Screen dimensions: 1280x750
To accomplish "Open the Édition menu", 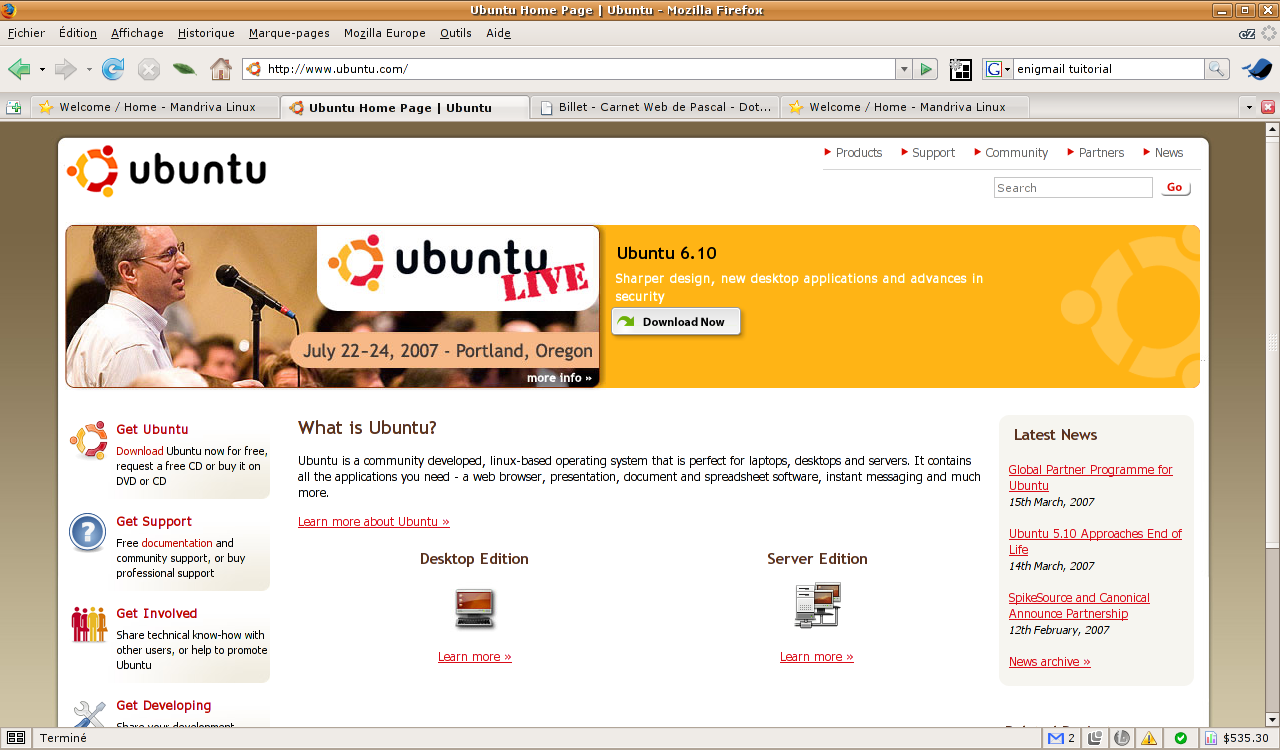I will coord(78,33).
